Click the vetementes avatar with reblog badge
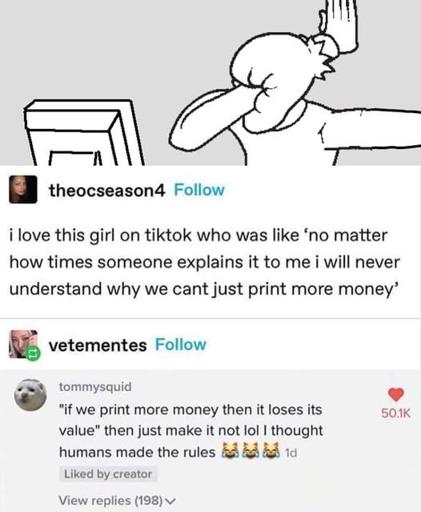 pos(24,344)
